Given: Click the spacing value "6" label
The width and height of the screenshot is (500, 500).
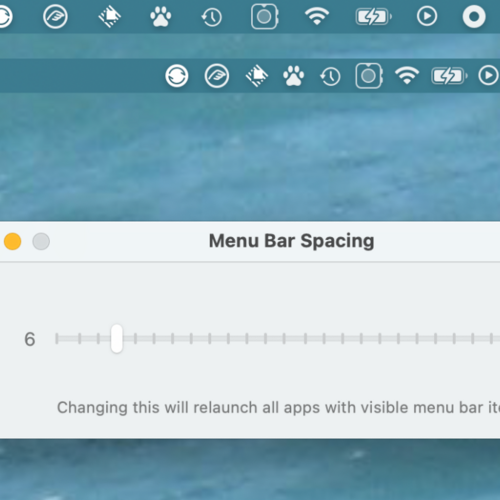Looking at the screenshot, I should pyautogui.click(x=30, y=339).
